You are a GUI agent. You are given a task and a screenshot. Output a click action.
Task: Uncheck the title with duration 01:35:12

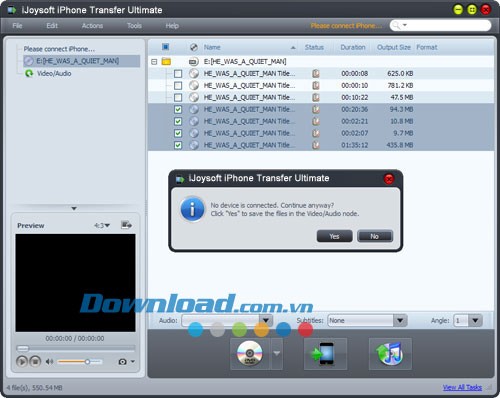click(178, 145)
